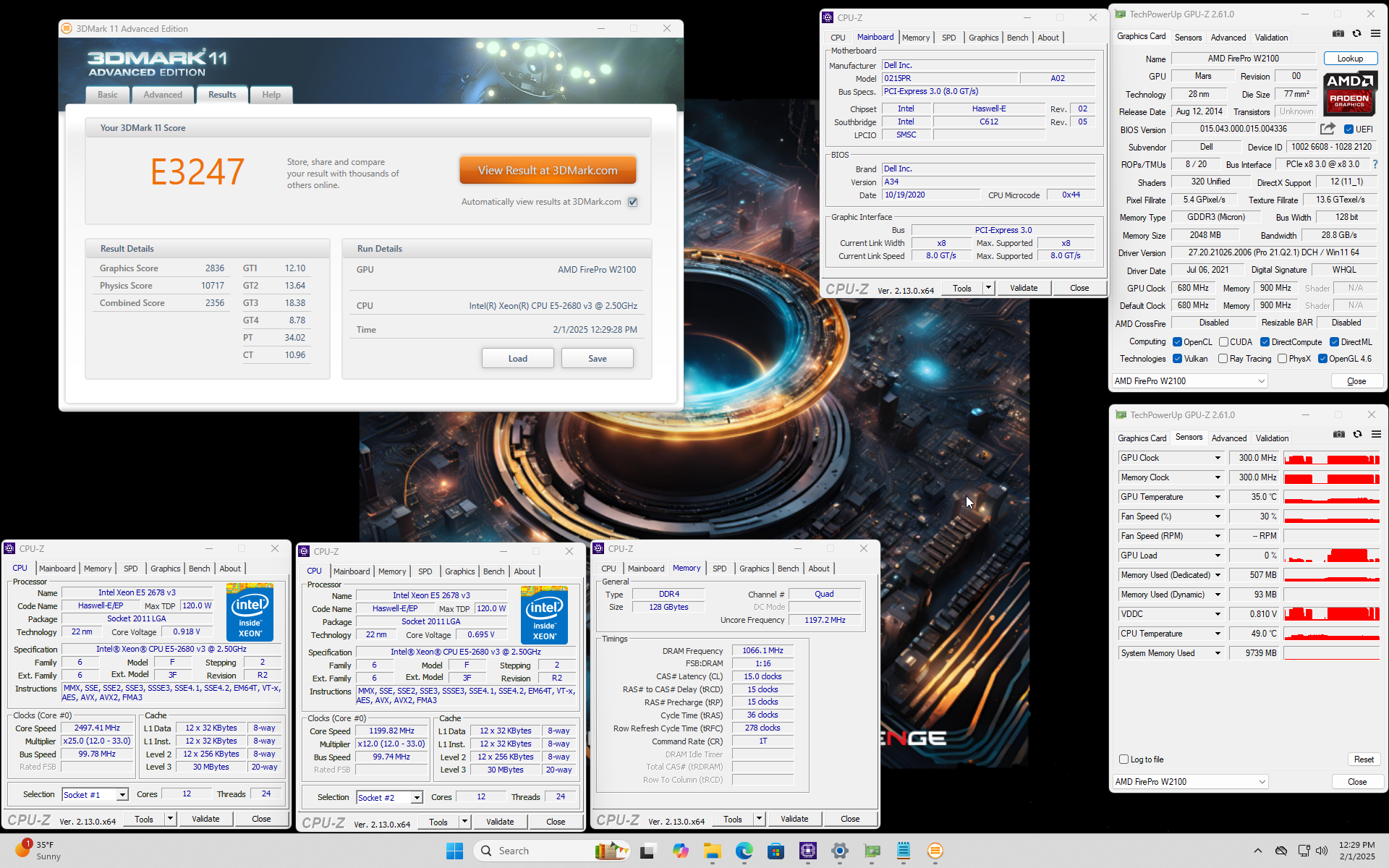
Task: Click the BIOS export arrow icon next to BIOS Version
Action: tap(1328, 129)
